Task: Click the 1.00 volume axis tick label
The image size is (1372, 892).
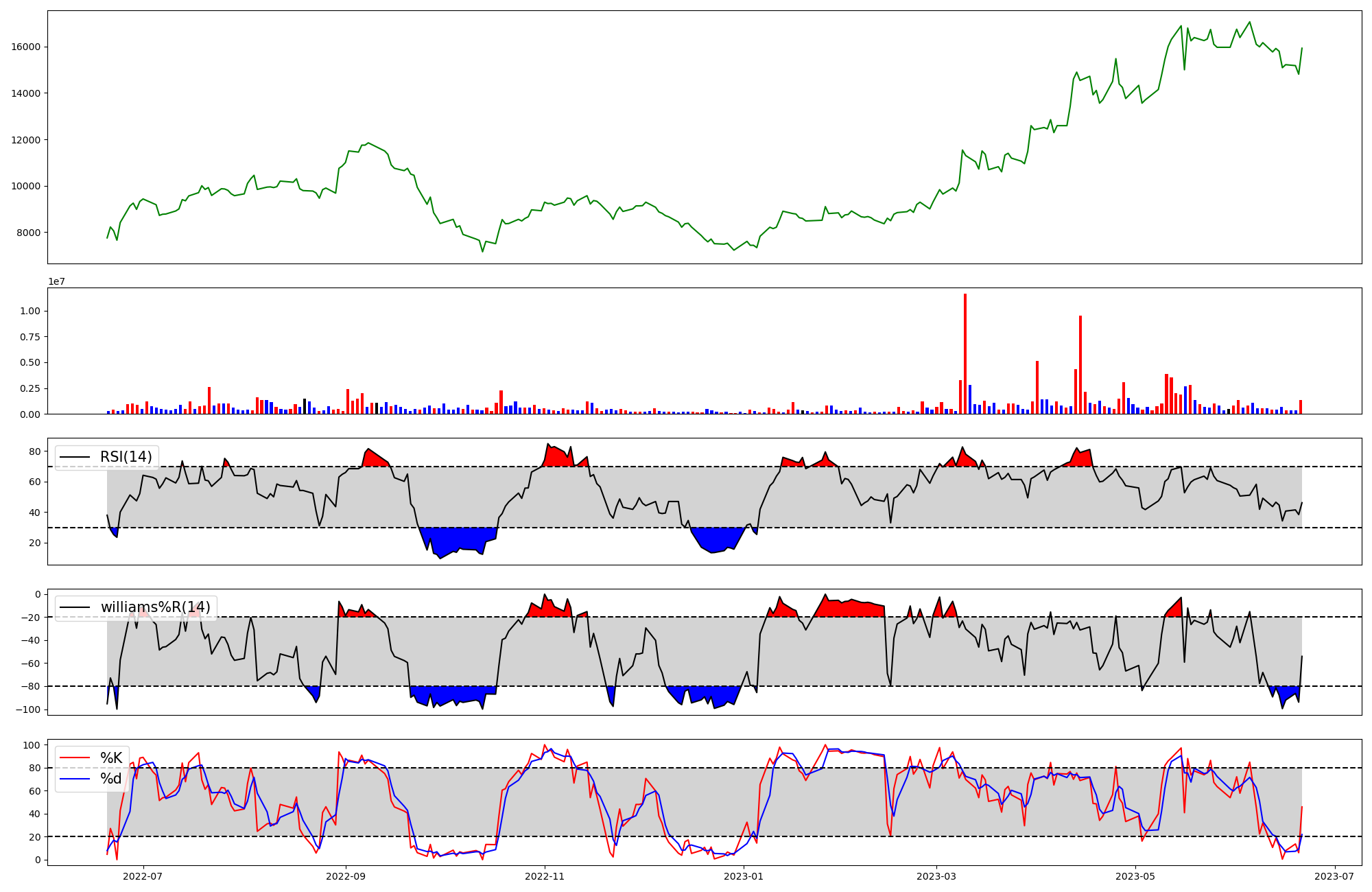Action: point(32,311)
